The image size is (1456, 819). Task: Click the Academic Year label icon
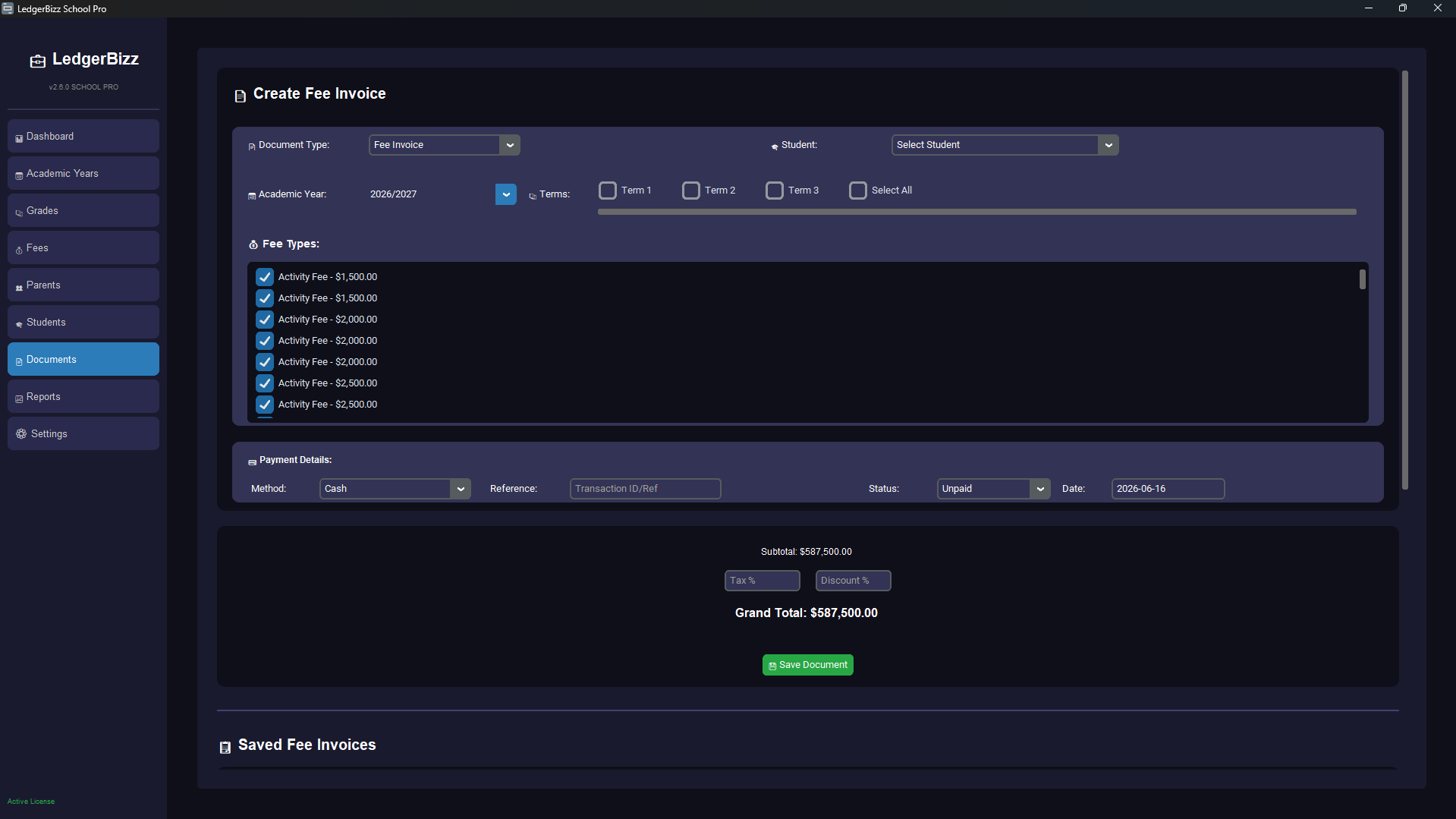tap(252, 196)
